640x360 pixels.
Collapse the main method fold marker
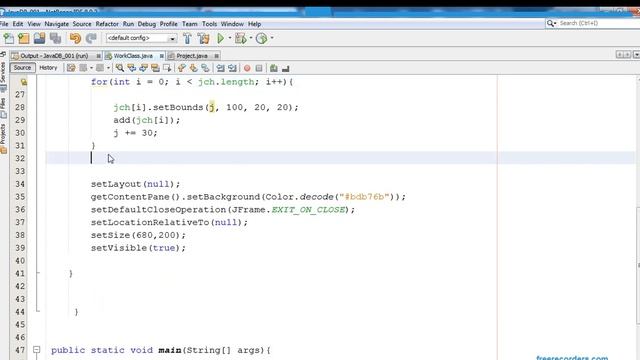click(x=37, y=350)
